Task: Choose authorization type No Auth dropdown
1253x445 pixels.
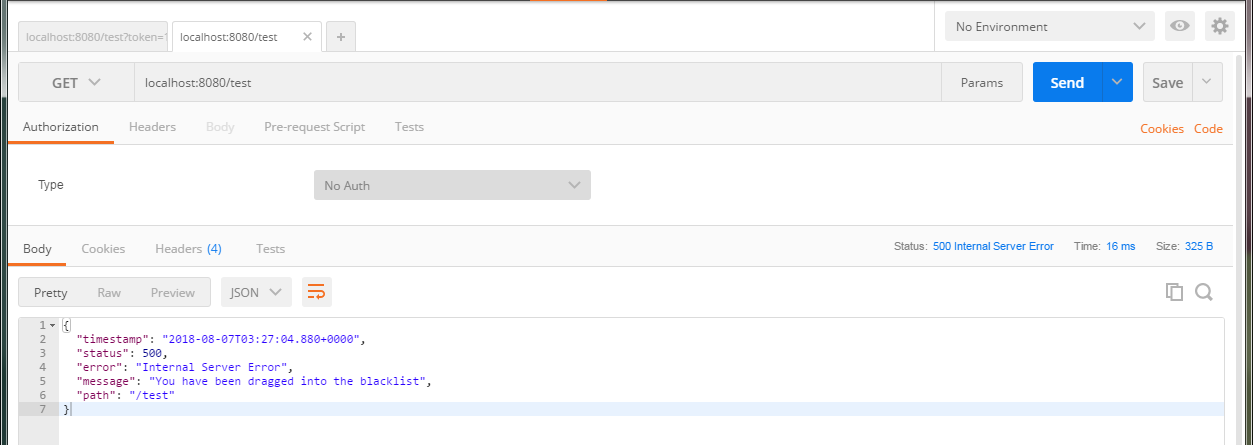Action: click(452, 185)
